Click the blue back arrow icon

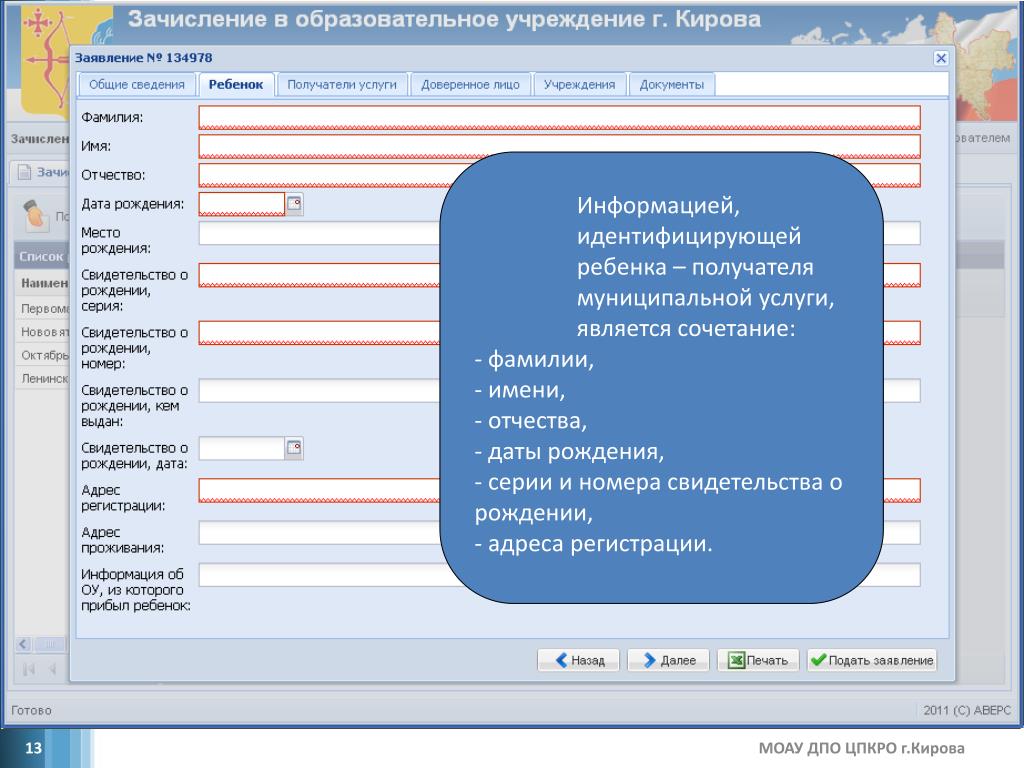pos(561,660)
